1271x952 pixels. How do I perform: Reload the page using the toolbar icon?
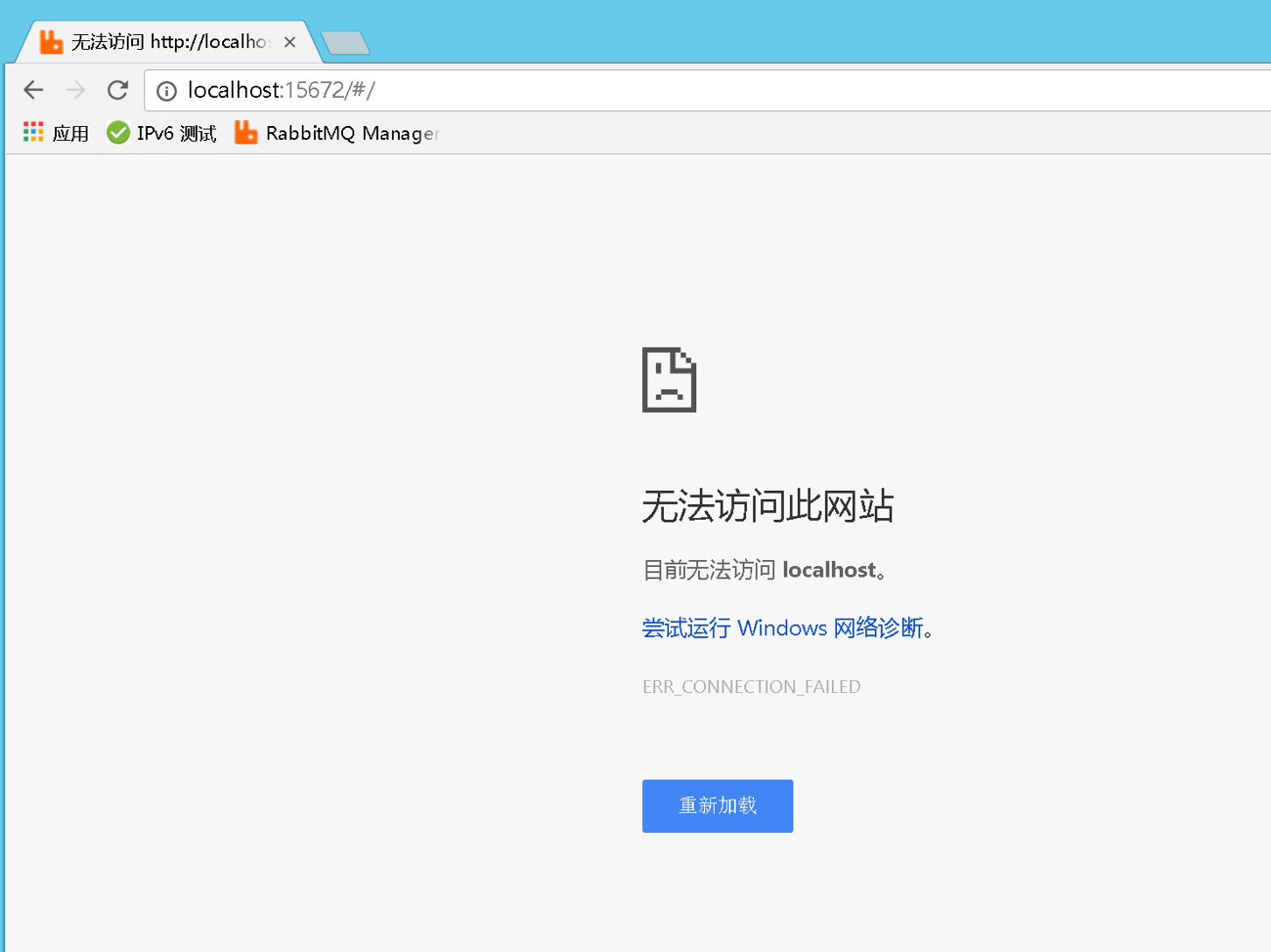pos(118,90)
